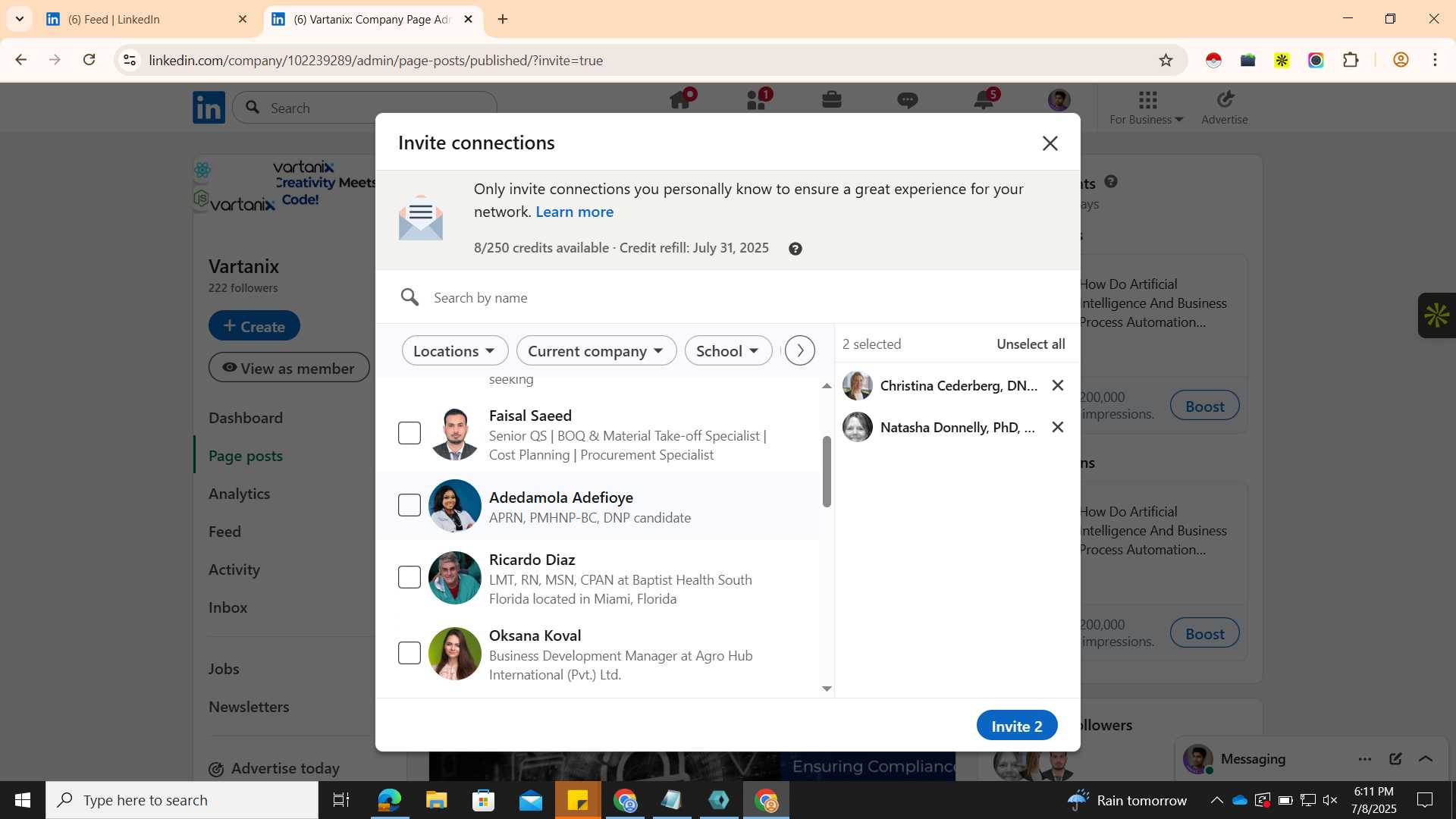Open the Windows Start menu
Screen dimensions: 1456x819
(x=23, y=800)
